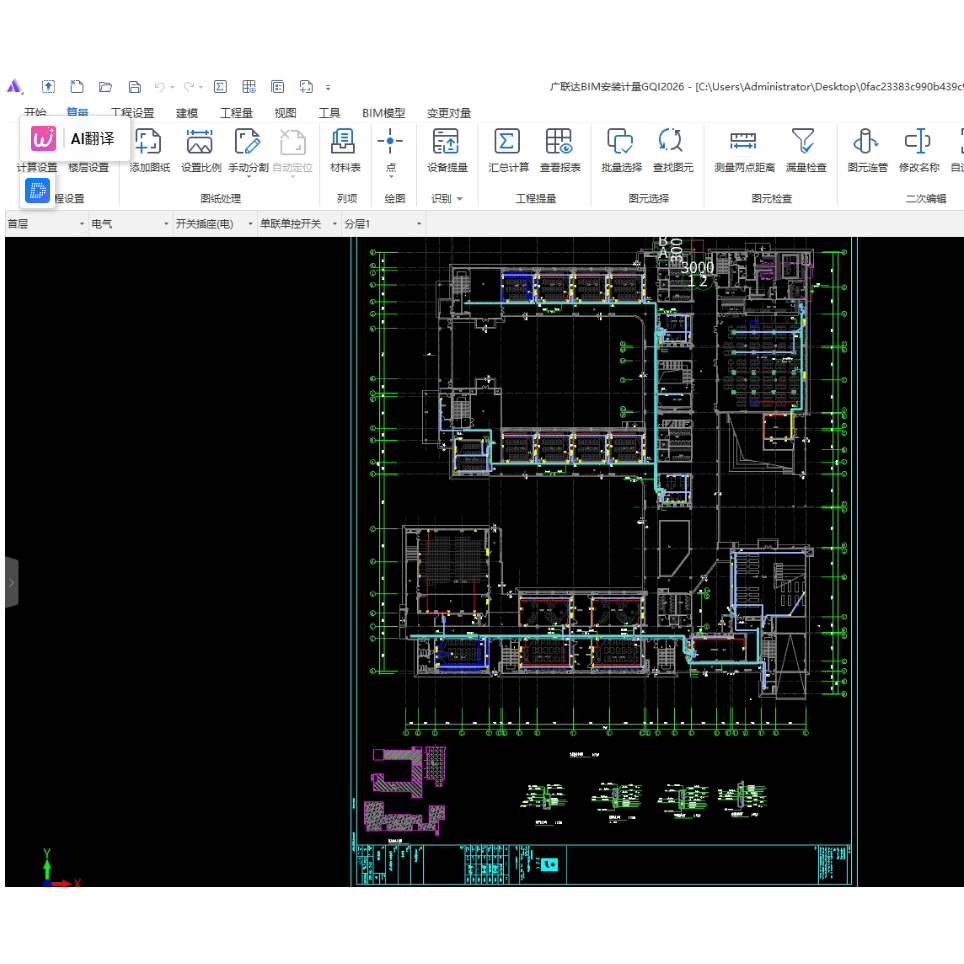
Task: Click 修改名称 (Rename) tool
Action: click(x=919, y=151)
